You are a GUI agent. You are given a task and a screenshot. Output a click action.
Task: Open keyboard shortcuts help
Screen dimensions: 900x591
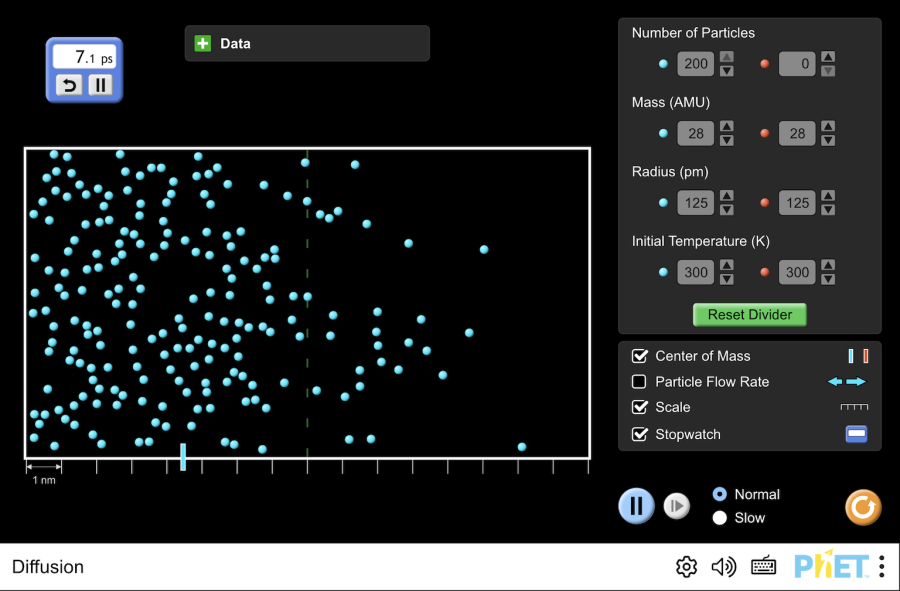764,567
